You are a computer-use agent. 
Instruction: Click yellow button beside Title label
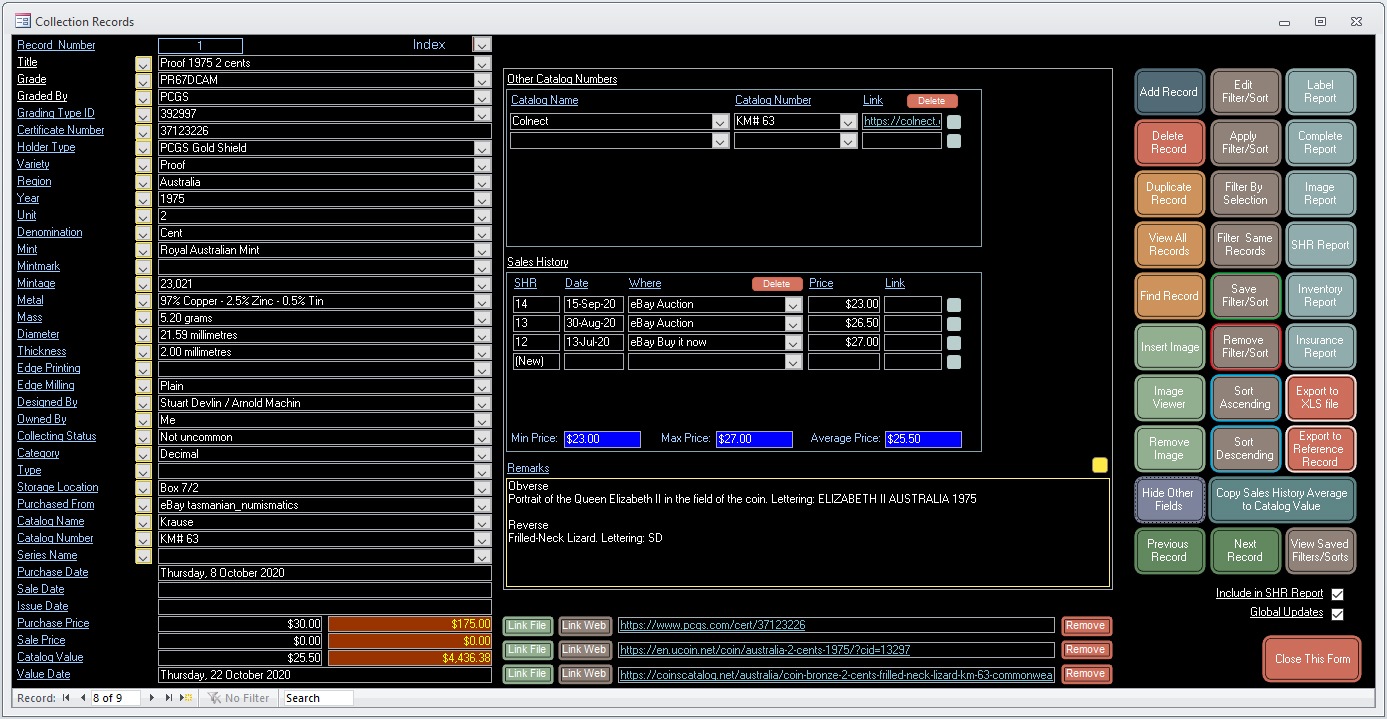tap(143, 63)
